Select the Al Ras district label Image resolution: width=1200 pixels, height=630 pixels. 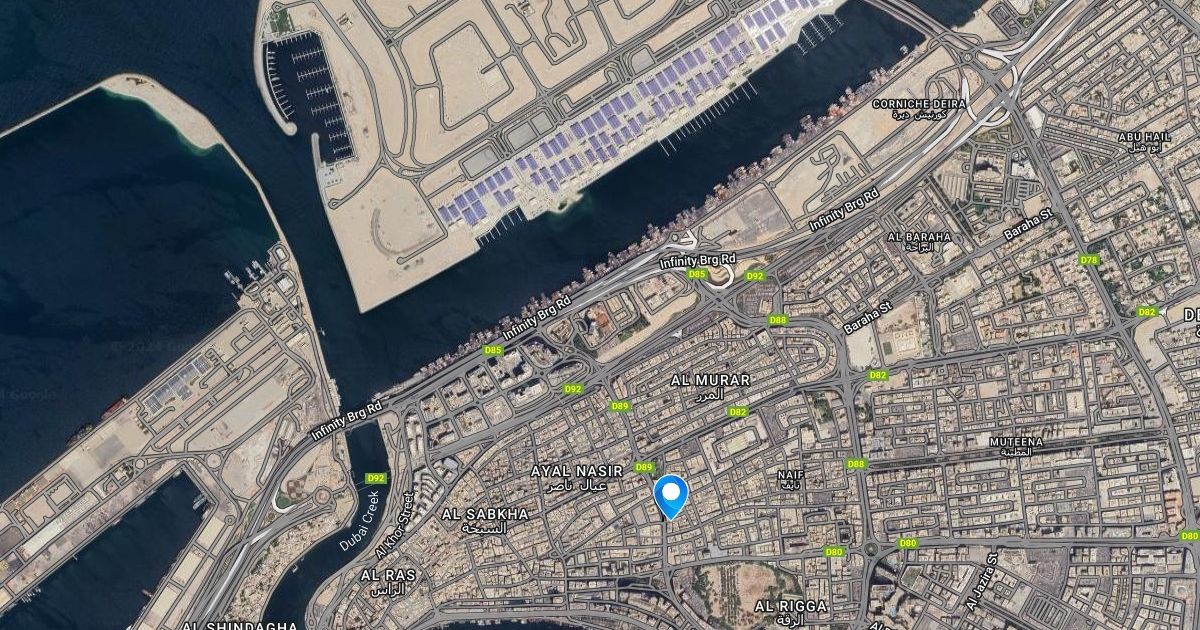(388, 581)
